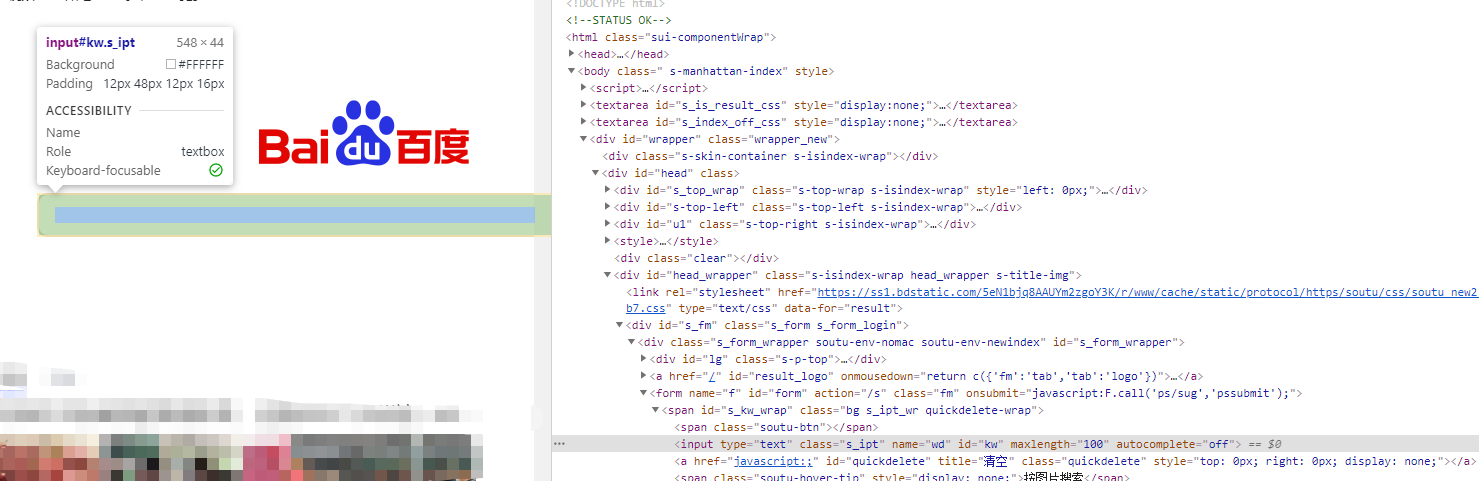The width and height of the screenshot is (1479, 481).
Task: Collapse the s_form_wrapper div node
Action: coord(632,342)
